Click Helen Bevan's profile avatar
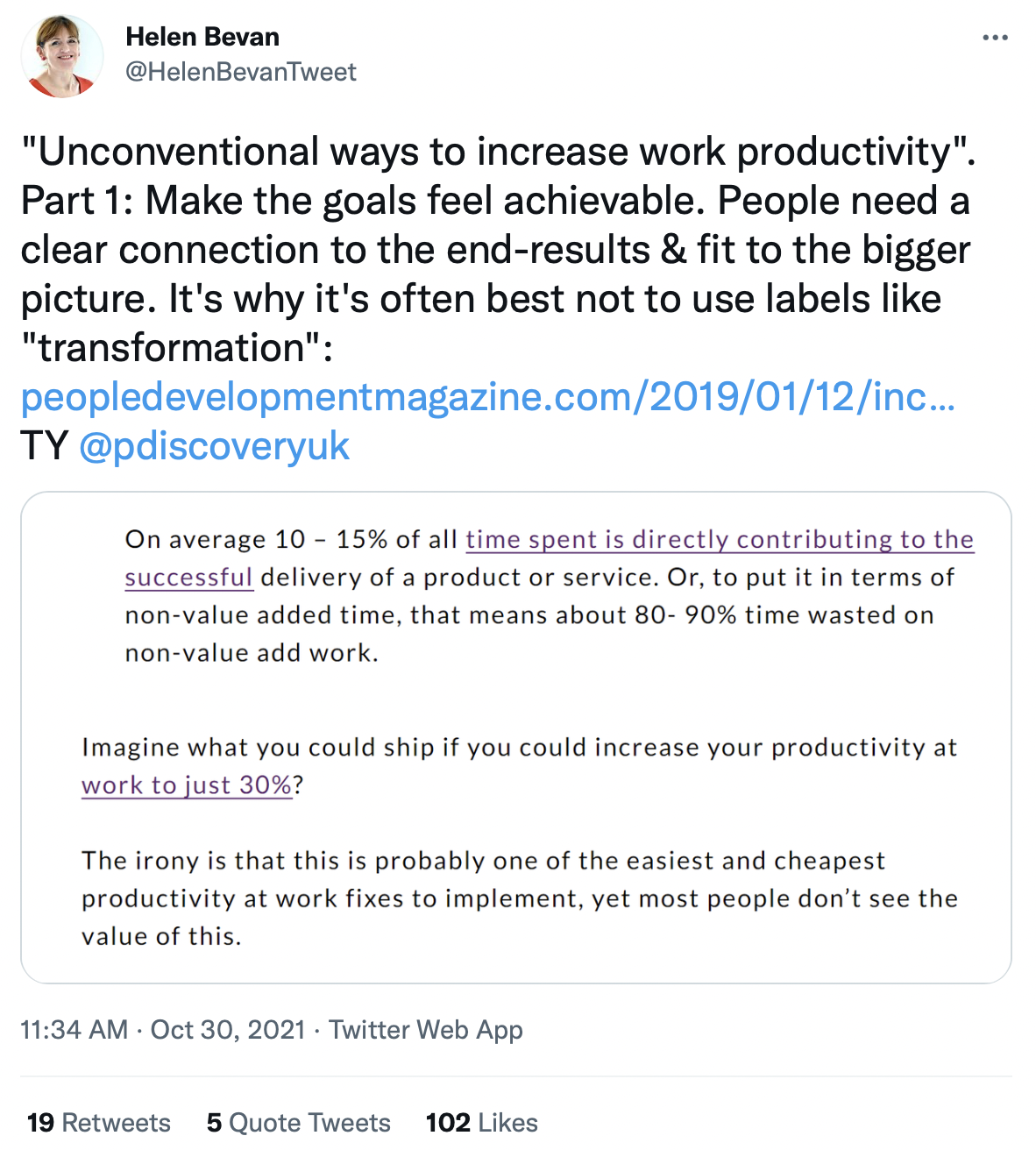The width and height of the screenshot is (1036, 1150). (62, 55)
